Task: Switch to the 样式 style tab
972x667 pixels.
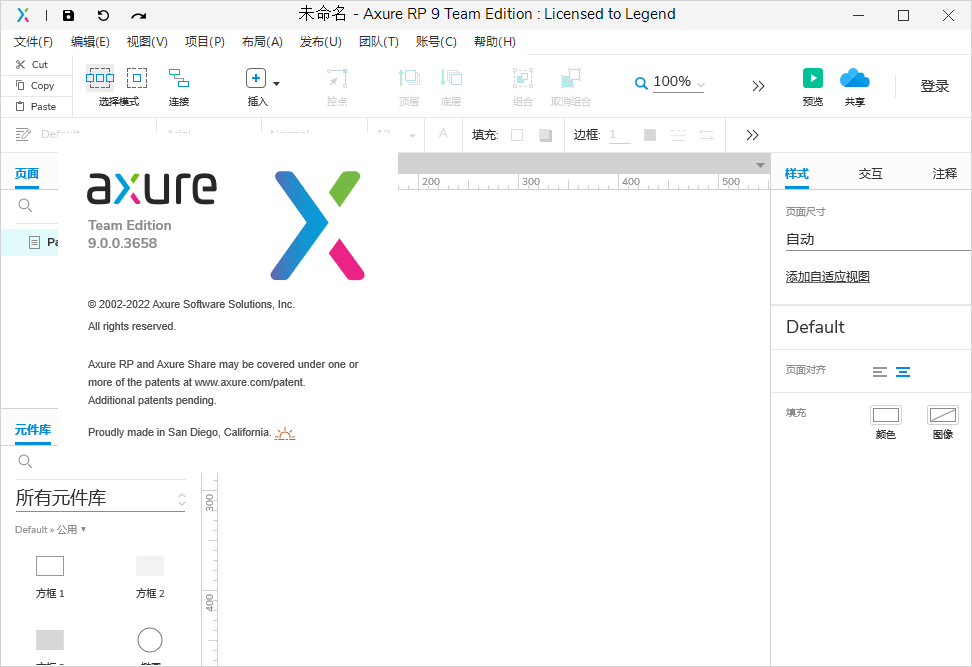Action: click(797, 174)
